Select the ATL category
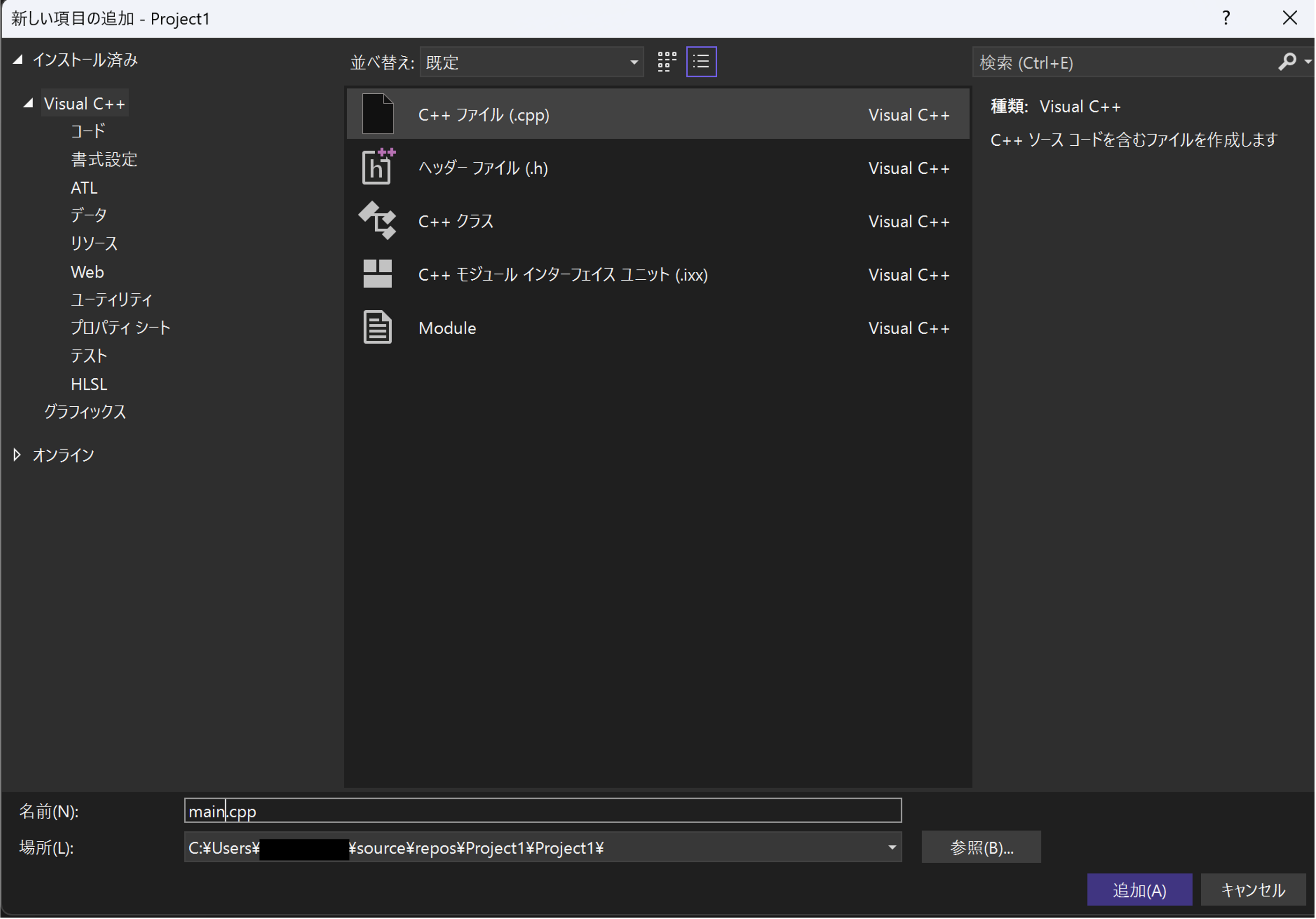 tap(84, 187)
